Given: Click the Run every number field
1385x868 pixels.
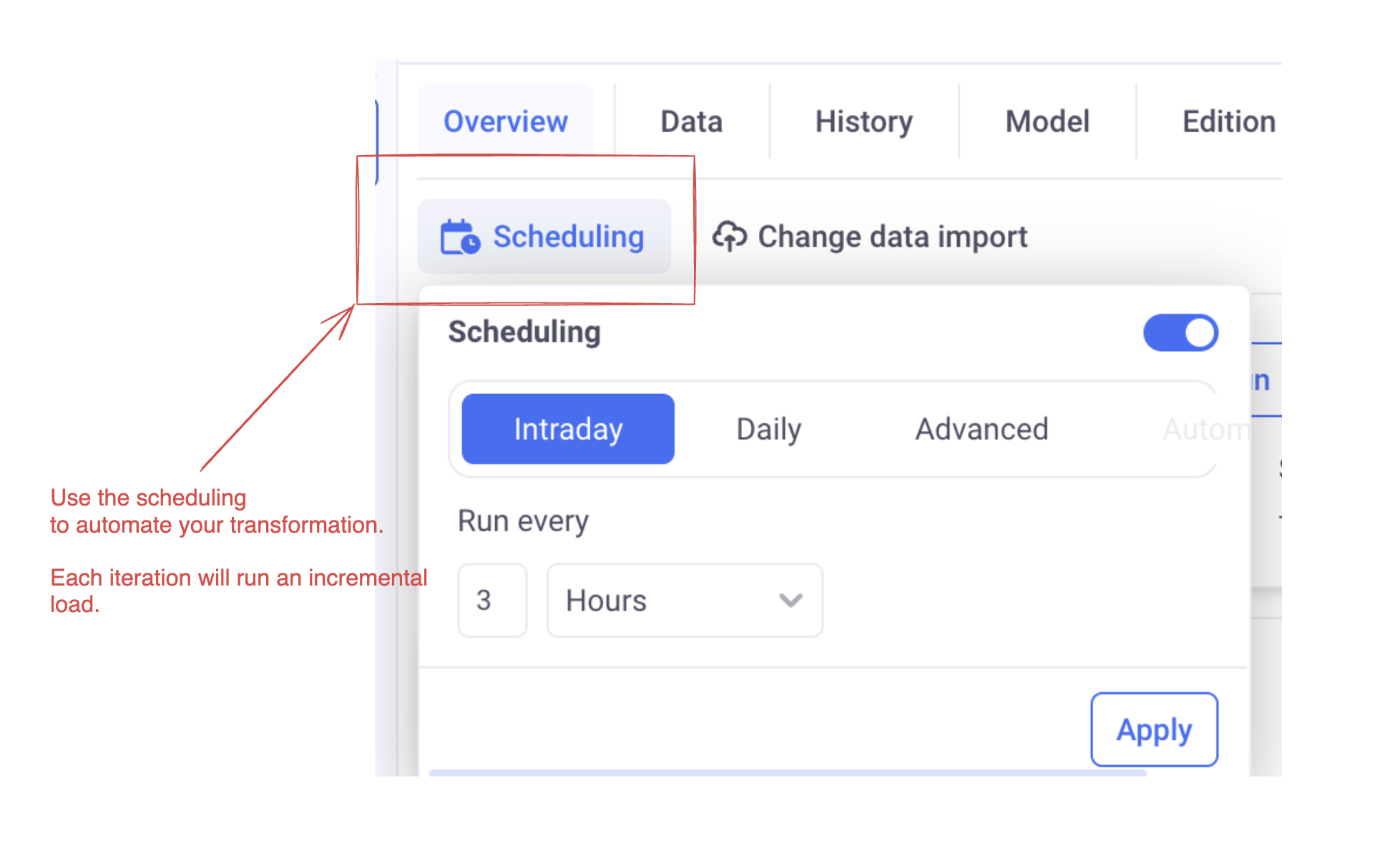Looking at the screenshot, I should (x=492, y=601).
